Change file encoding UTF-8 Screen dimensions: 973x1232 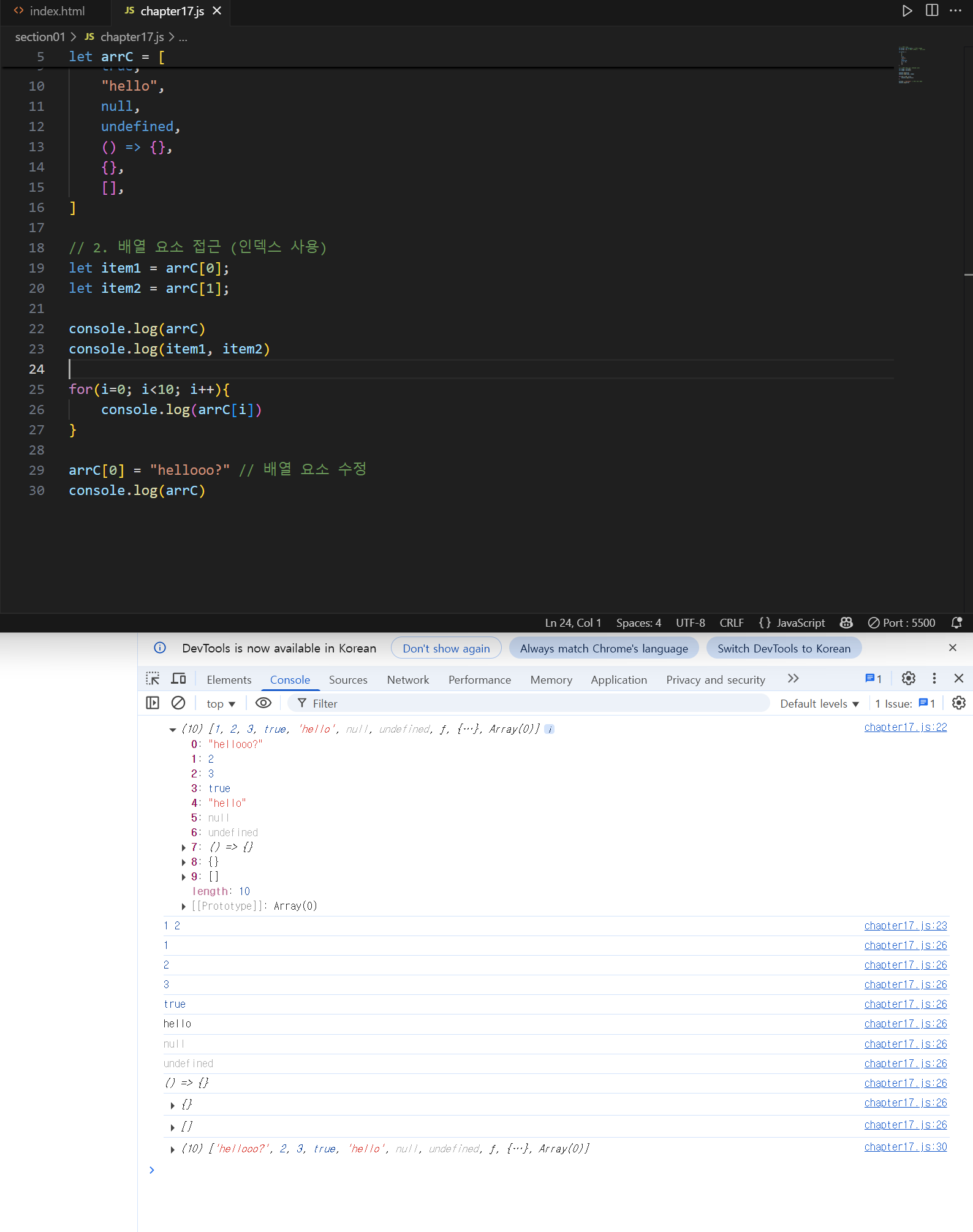(691, 622)
